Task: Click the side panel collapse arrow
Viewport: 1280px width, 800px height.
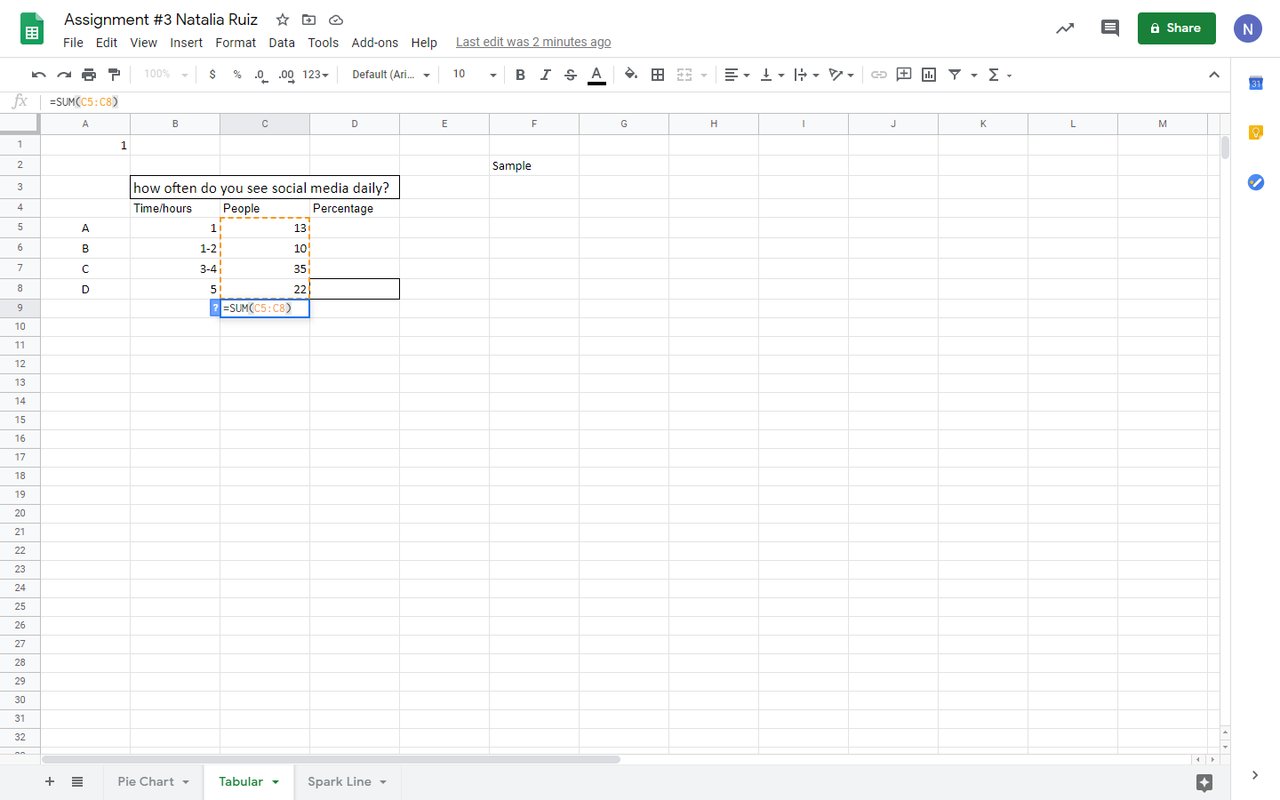Action: 1255,775
